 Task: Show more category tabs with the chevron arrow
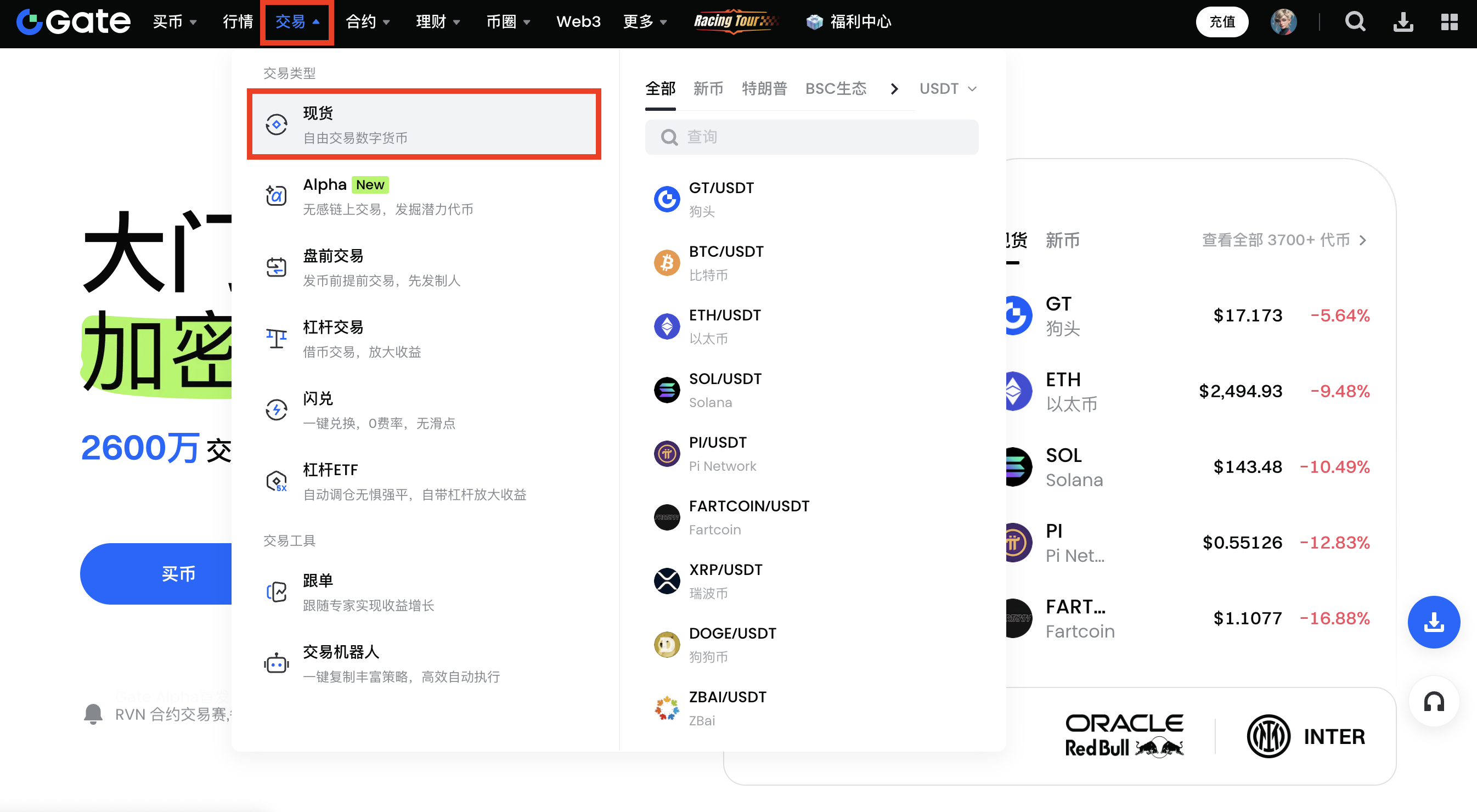pyautogui.click(x=894, y=88)
